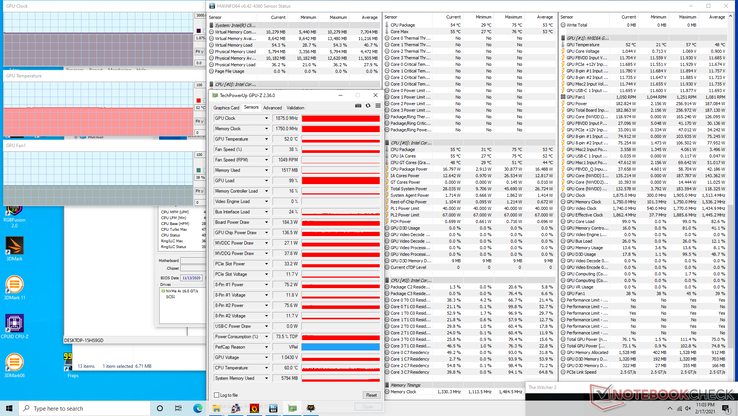
Task: Click the multi-colored taskbar icon beside File Explorer
Action: (x=235, y=408)
